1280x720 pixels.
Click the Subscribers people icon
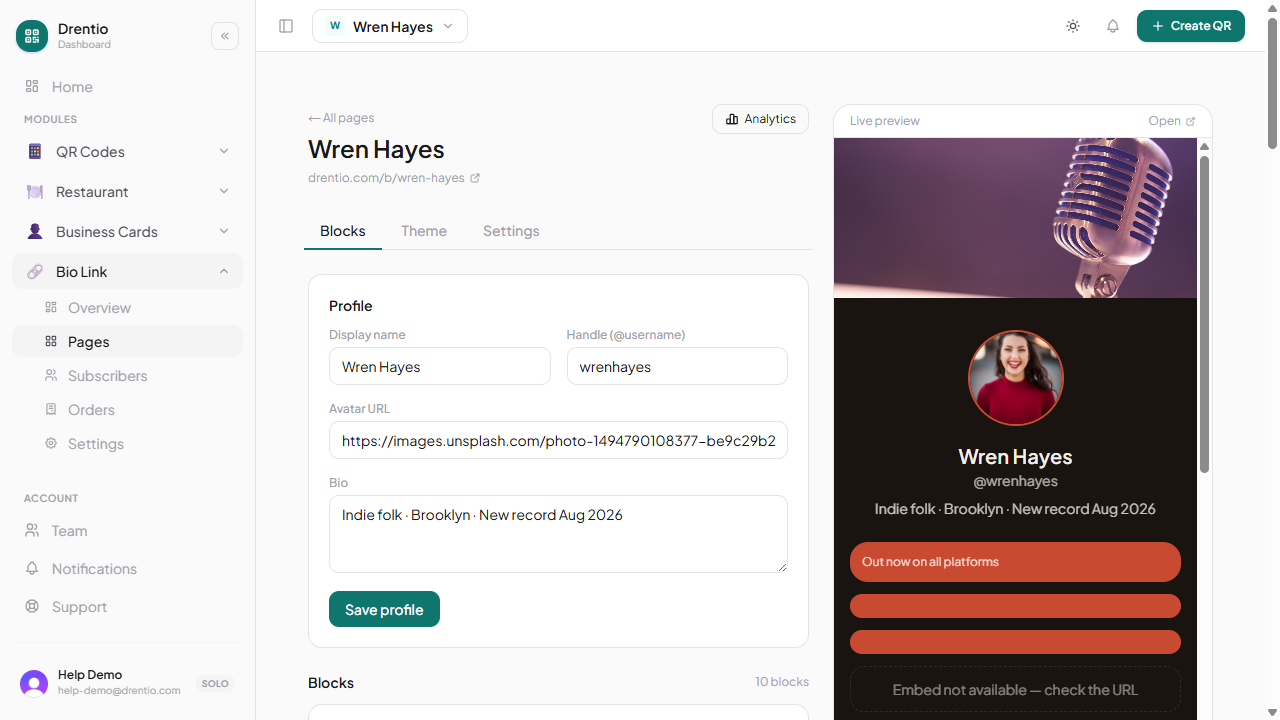pyautogui.click(x=51, y=376)
